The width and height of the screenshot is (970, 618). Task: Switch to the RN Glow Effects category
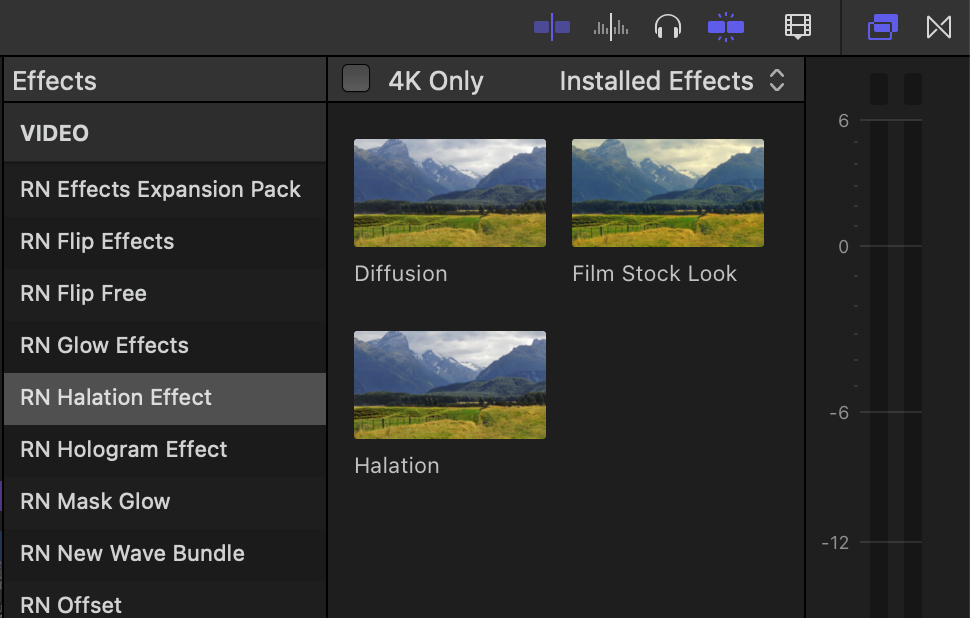pos(104,345)
